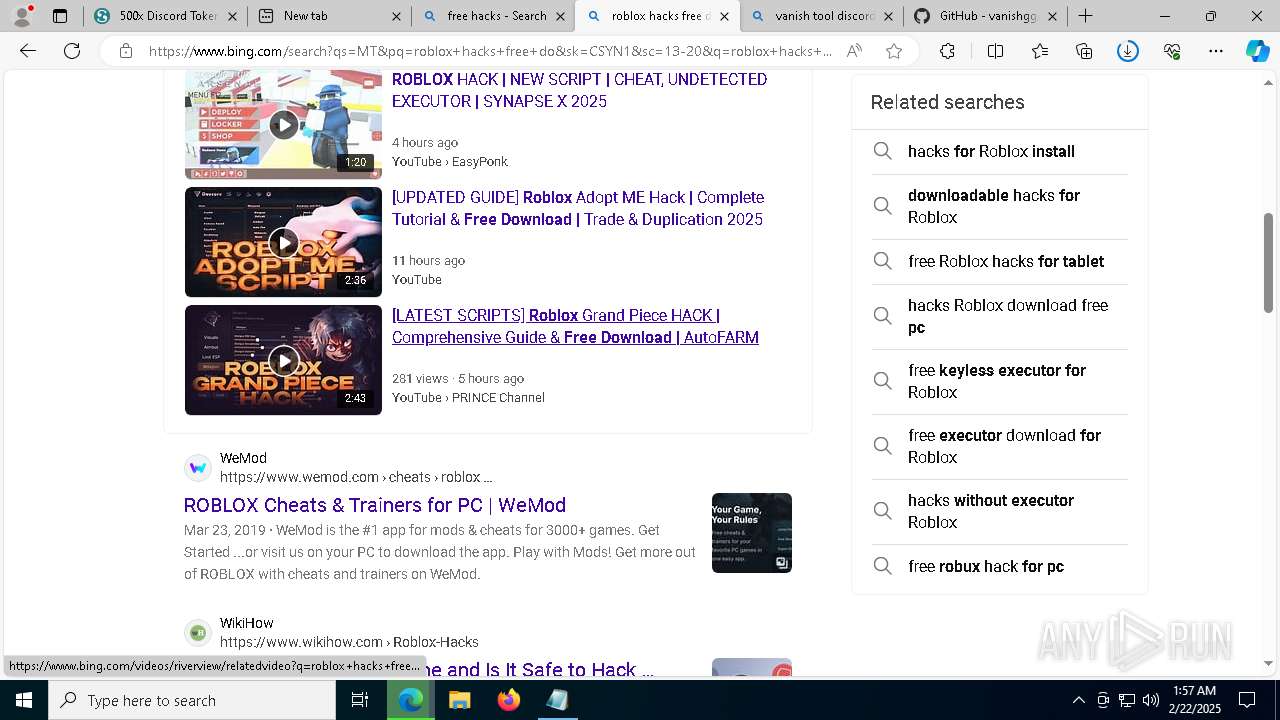Open 'ROBLOX Cheats & Trainers for PC | WeMod' result
1280x720 pixels.
pyautogui.click(x=375, y=505)
